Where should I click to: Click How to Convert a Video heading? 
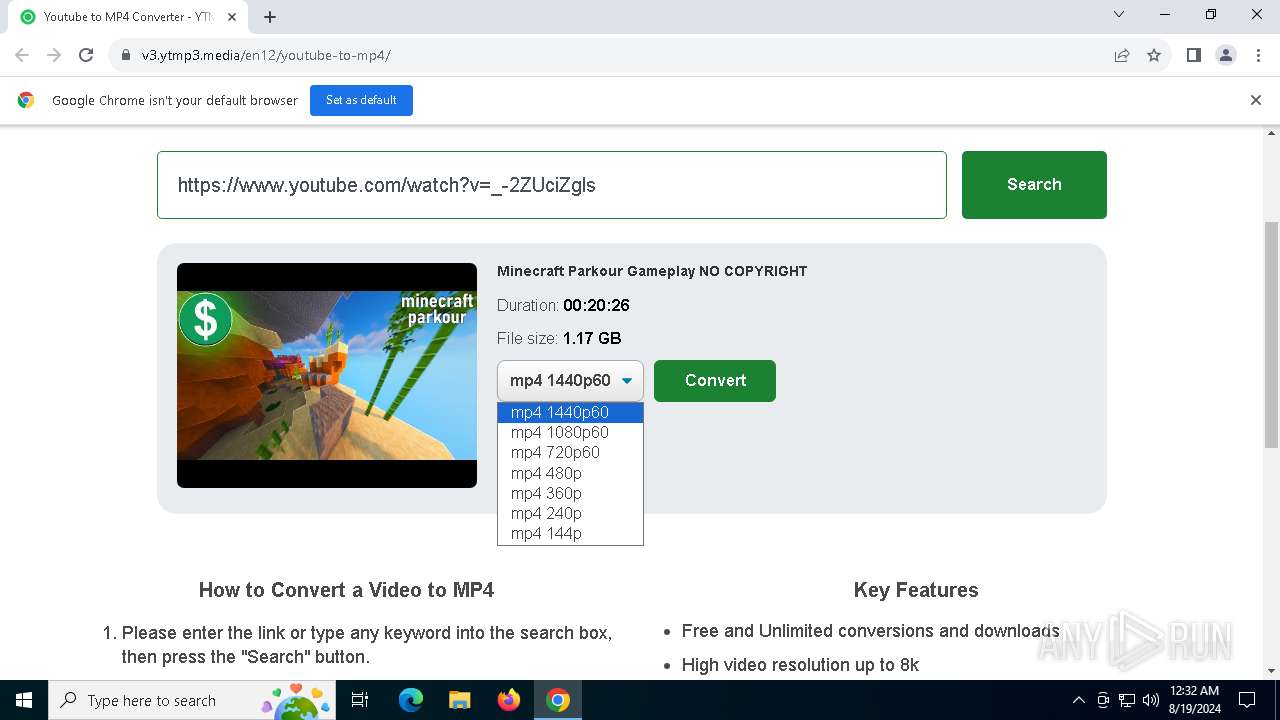pyautogui.click(x=346, y=590)
